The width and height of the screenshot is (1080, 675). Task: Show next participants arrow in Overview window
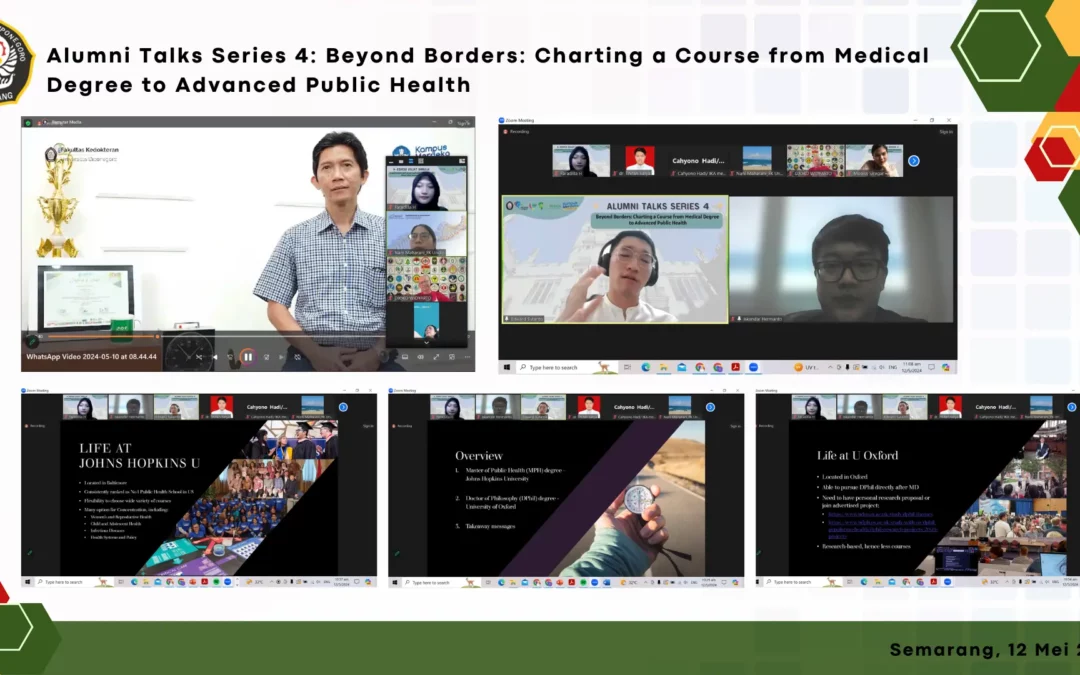[x=710, y=407]
